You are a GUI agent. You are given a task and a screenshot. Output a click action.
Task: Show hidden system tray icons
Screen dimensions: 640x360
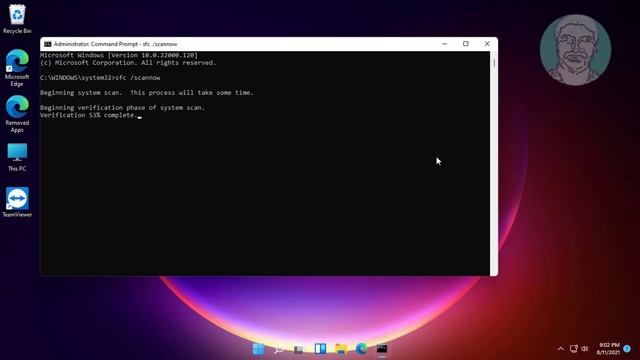point(560,349)
